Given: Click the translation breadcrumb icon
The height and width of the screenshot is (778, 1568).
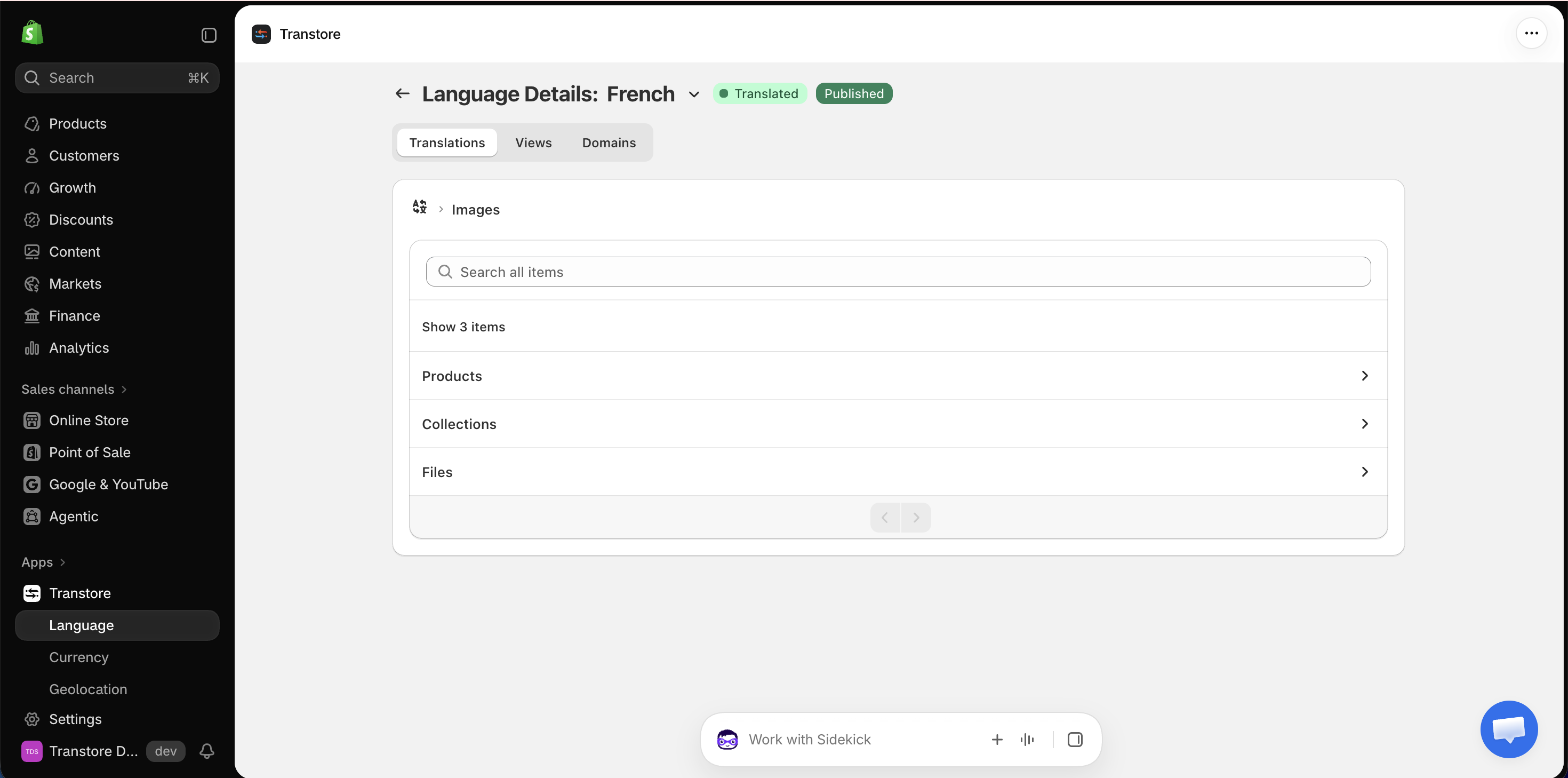Looking at the screenshot, I should [x=419, y=207].
